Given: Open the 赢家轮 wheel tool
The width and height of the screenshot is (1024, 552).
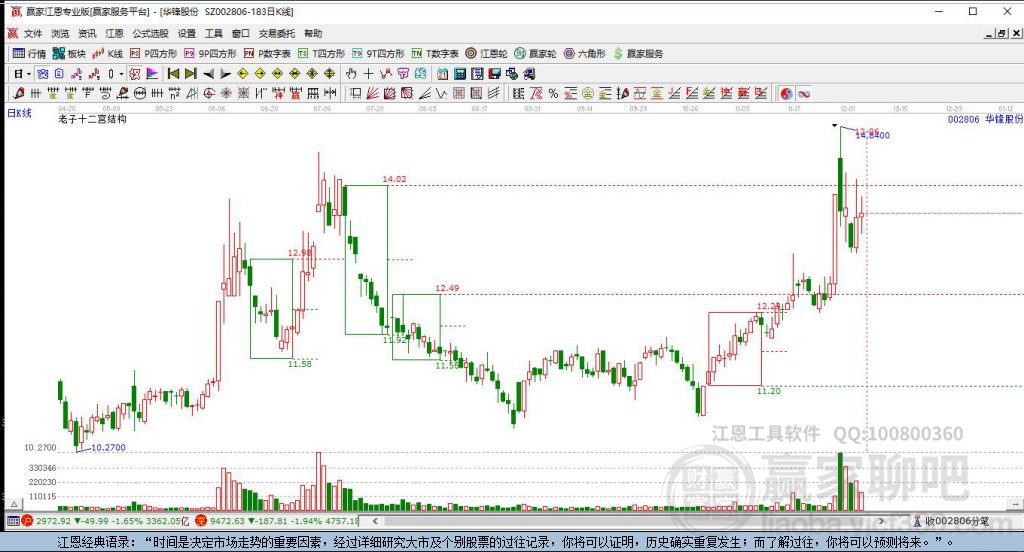Looking at the screenshot, I should coord(535,54).
